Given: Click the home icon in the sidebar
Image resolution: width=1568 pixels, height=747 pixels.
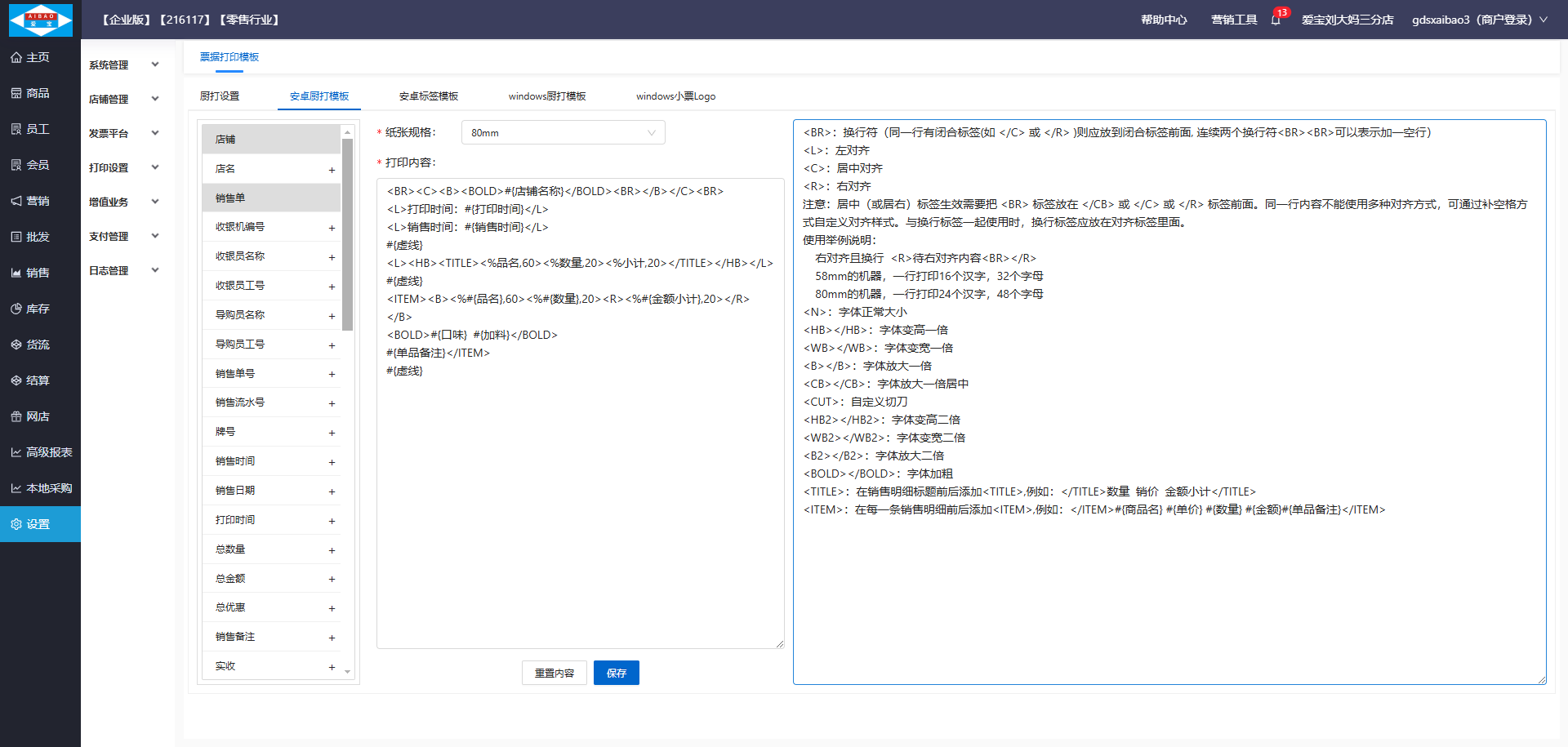Looking at the screenshot, I should point(16,58).
